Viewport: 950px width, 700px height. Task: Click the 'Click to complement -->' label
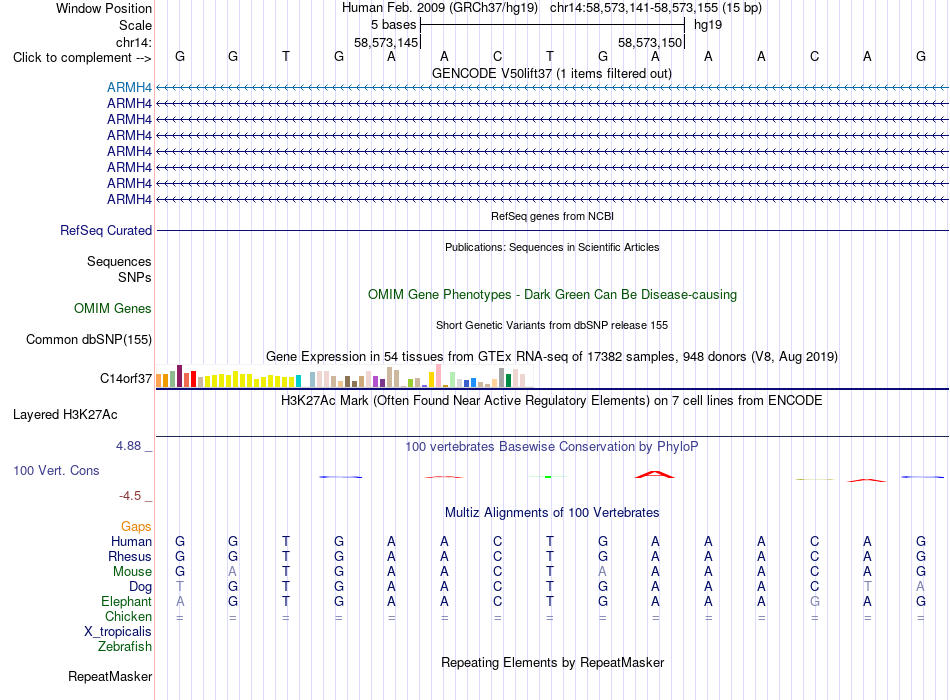(x=82, y=58)
